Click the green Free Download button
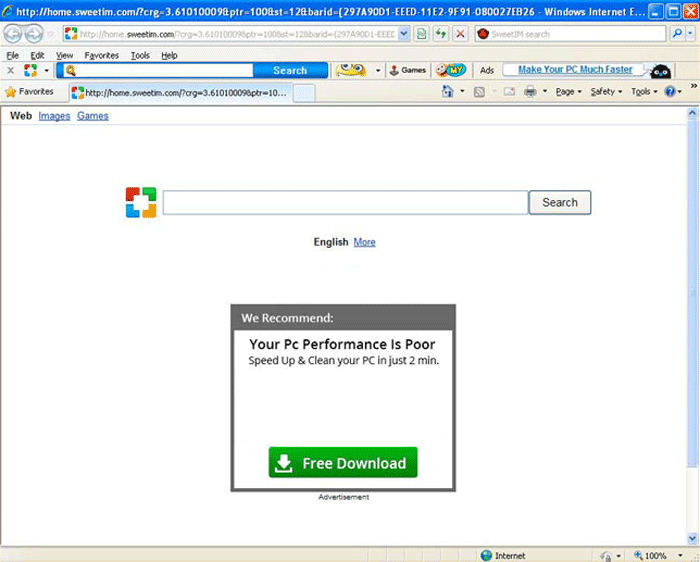Image resolution: width=700 pixels, height=562 pixels. [x=343, y=463]
